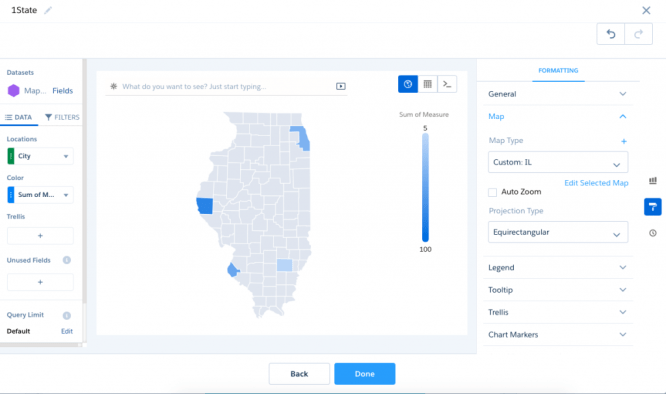Open the Custom: IL map type dropdown
Image resolution: width=666 pixels, height=394 pixels.
tap(558, 162)
